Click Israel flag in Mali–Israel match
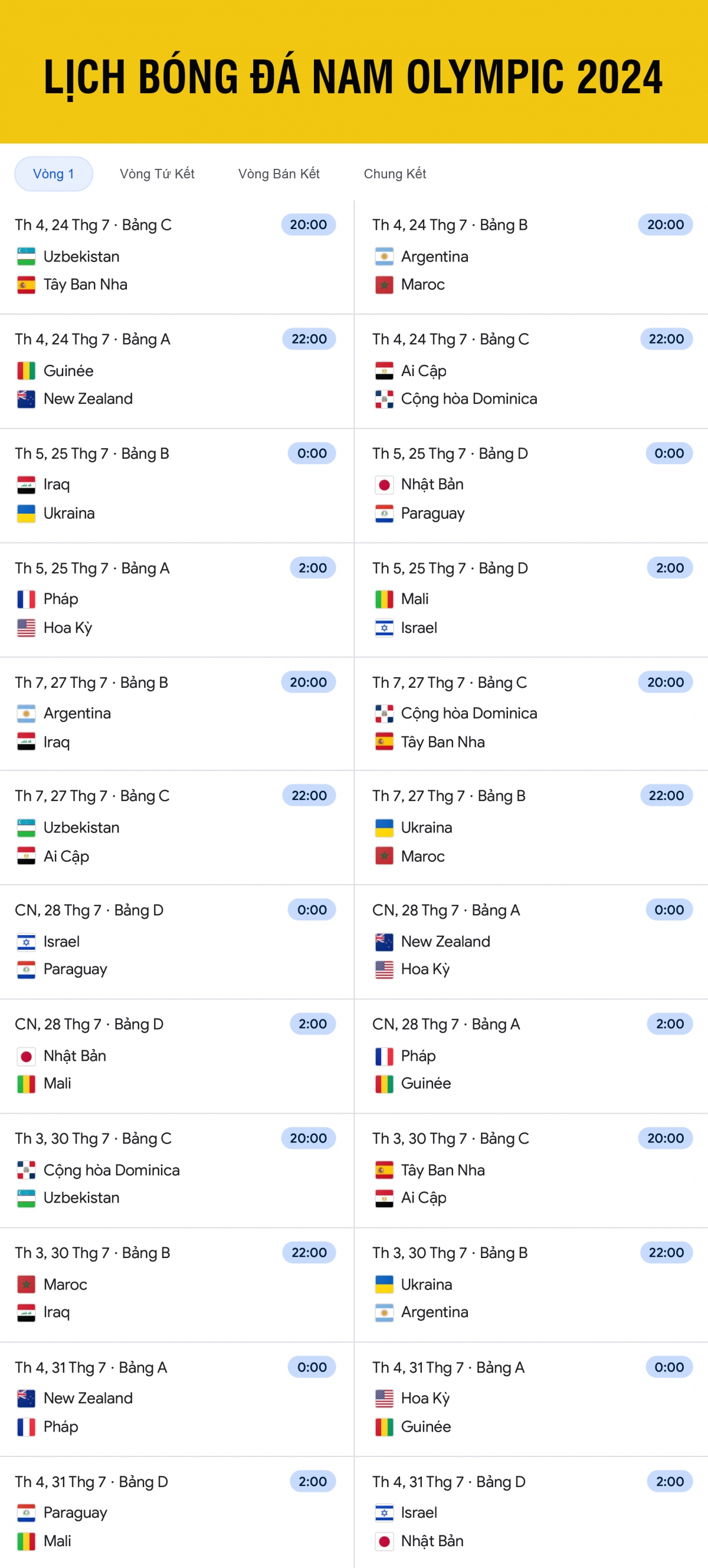 (384, 628)
